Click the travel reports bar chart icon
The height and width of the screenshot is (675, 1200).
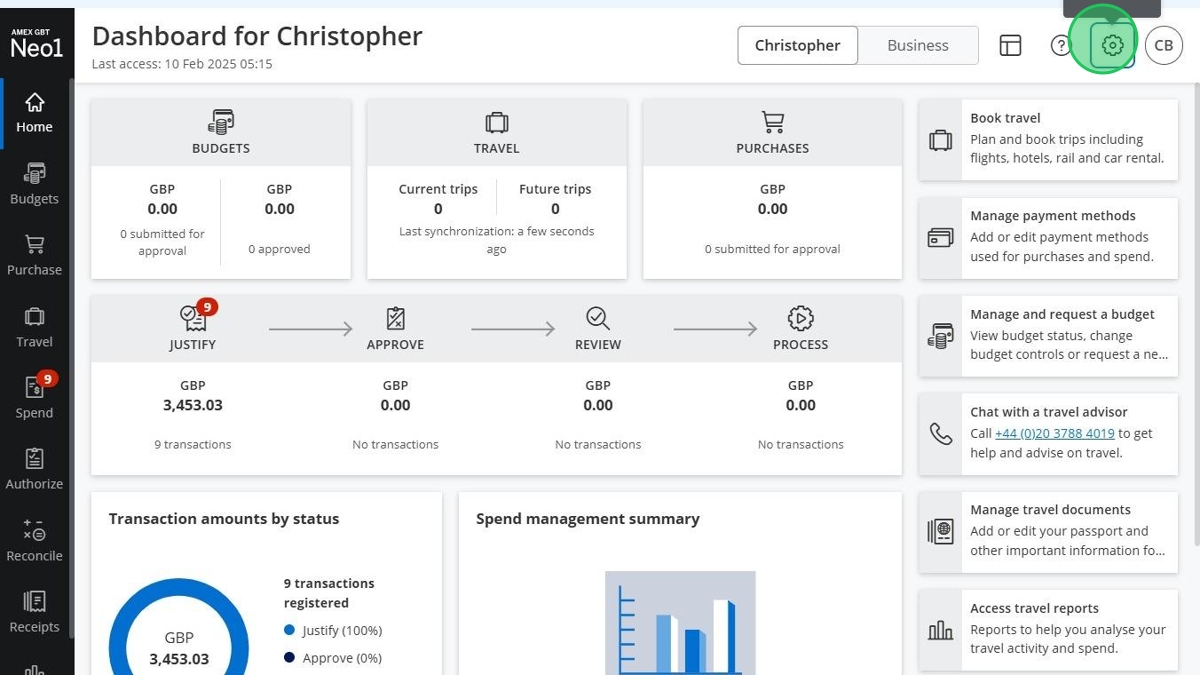point(940,630)
